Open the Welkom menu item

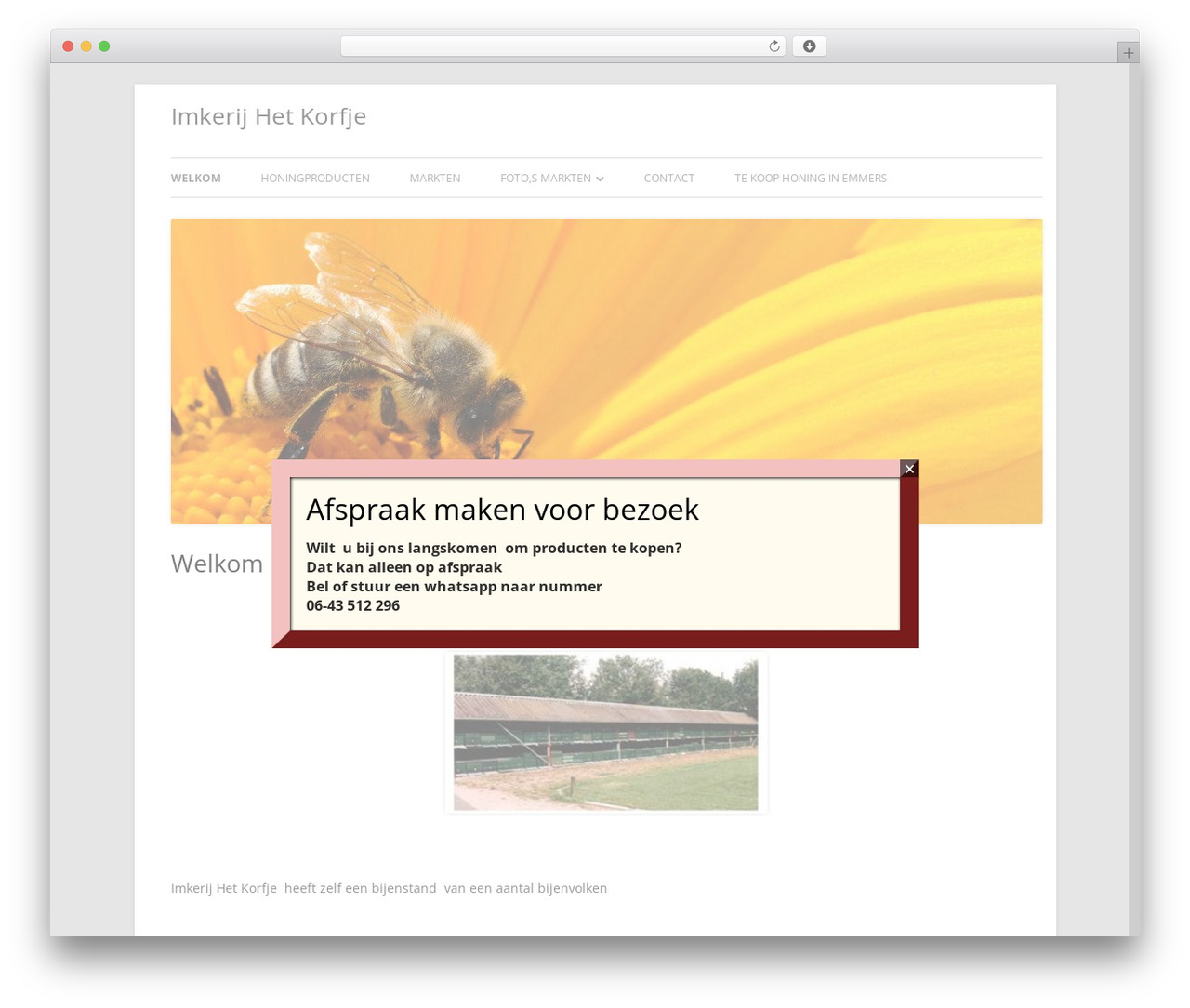tap(196, 179)
